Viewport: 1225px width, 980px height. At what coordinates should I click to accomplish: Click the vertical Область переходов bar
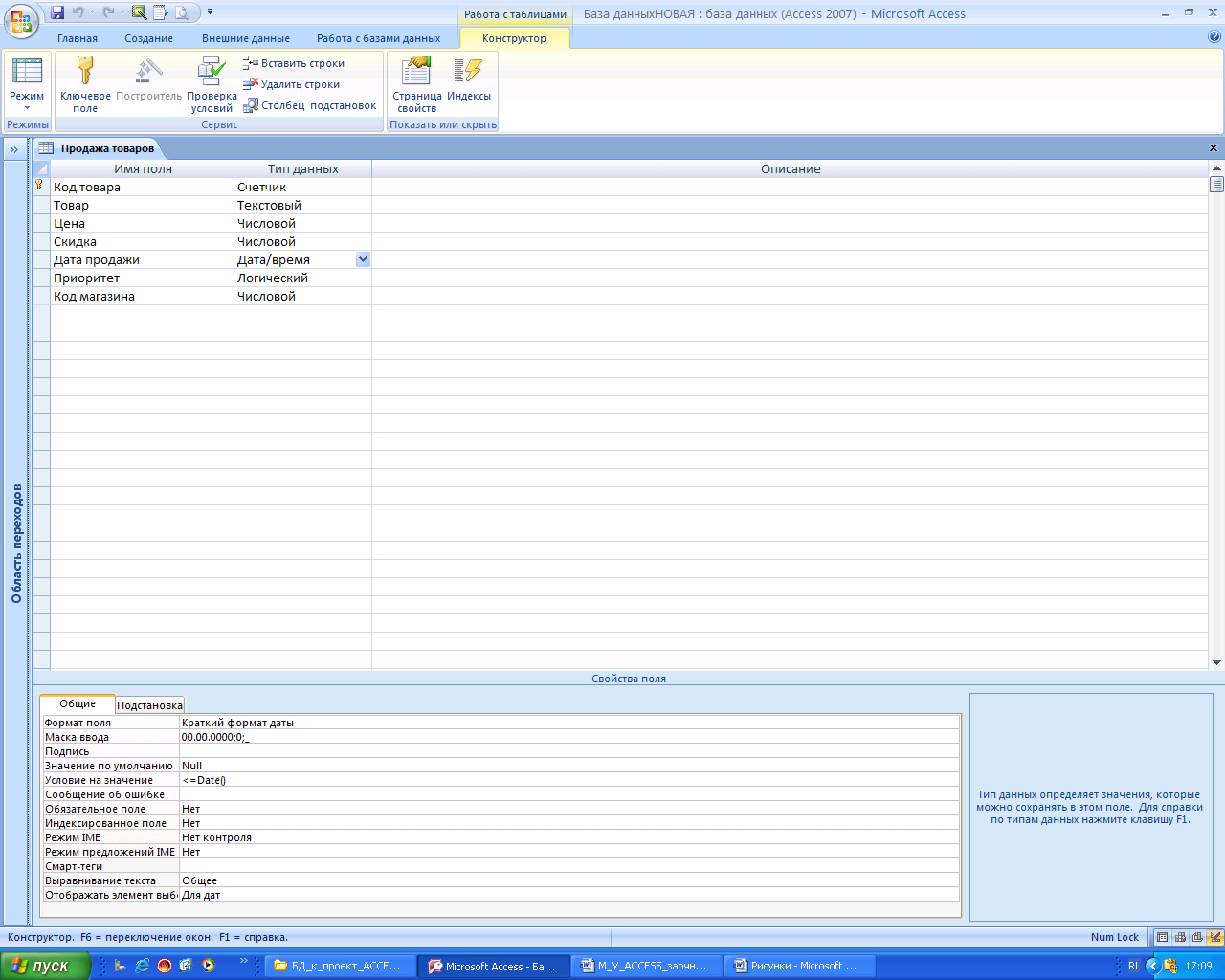[15, 543]
